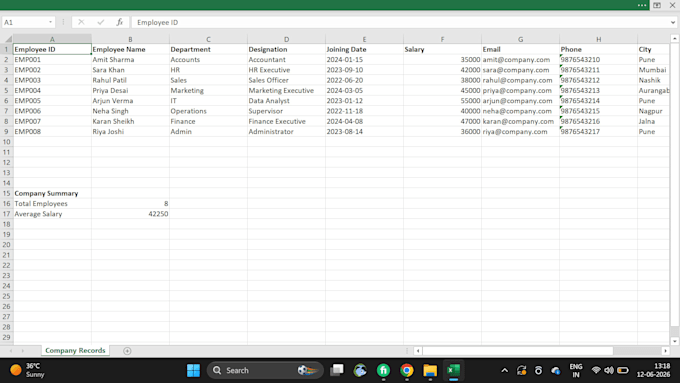680x383 pixels.
Task: Show hidden system tray icons chevron
Action: pos(504,370)
